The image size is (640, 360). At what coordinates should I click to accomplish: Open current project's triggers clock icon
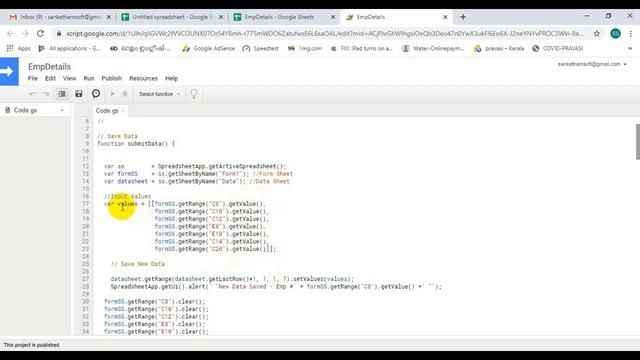click(x=96, y=94)
